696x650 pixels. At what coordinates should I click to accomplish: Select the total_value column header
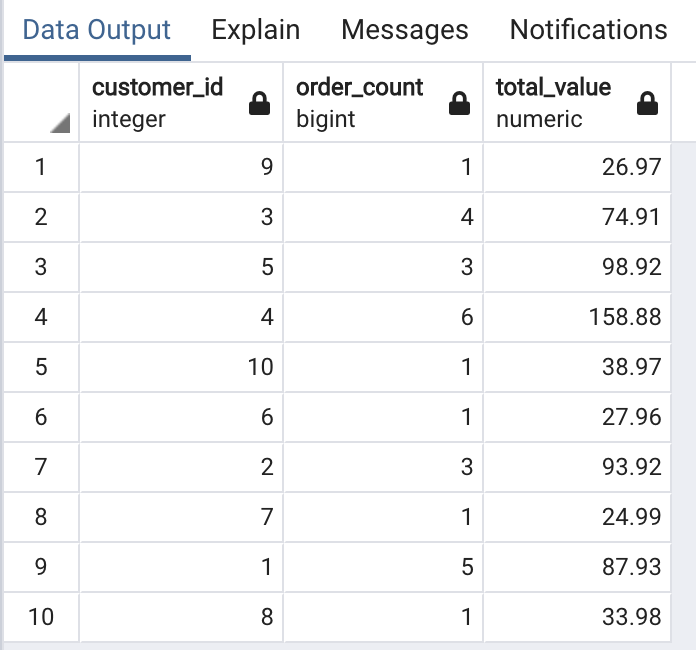[577, 103]
